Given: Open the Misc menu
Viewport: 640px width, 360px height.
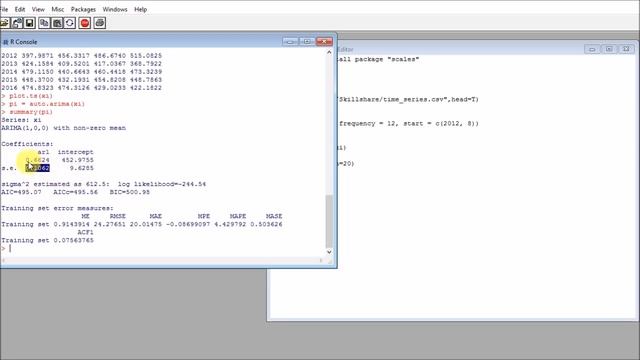Looking at the screenshot, I should [x=58, y=9].
